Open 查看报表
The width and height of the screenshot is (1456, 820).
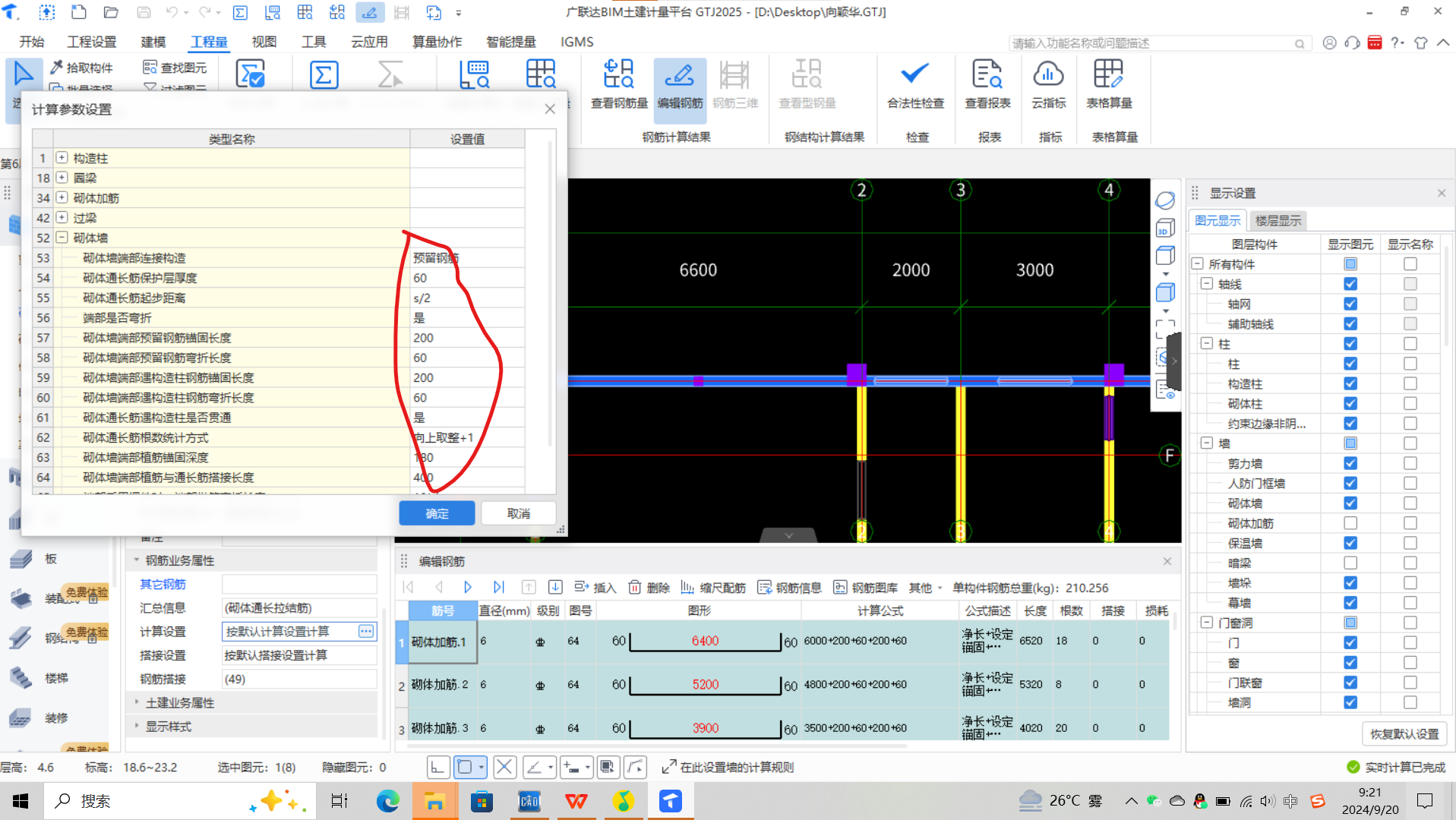pyautogui.click(x=987, y=84)
